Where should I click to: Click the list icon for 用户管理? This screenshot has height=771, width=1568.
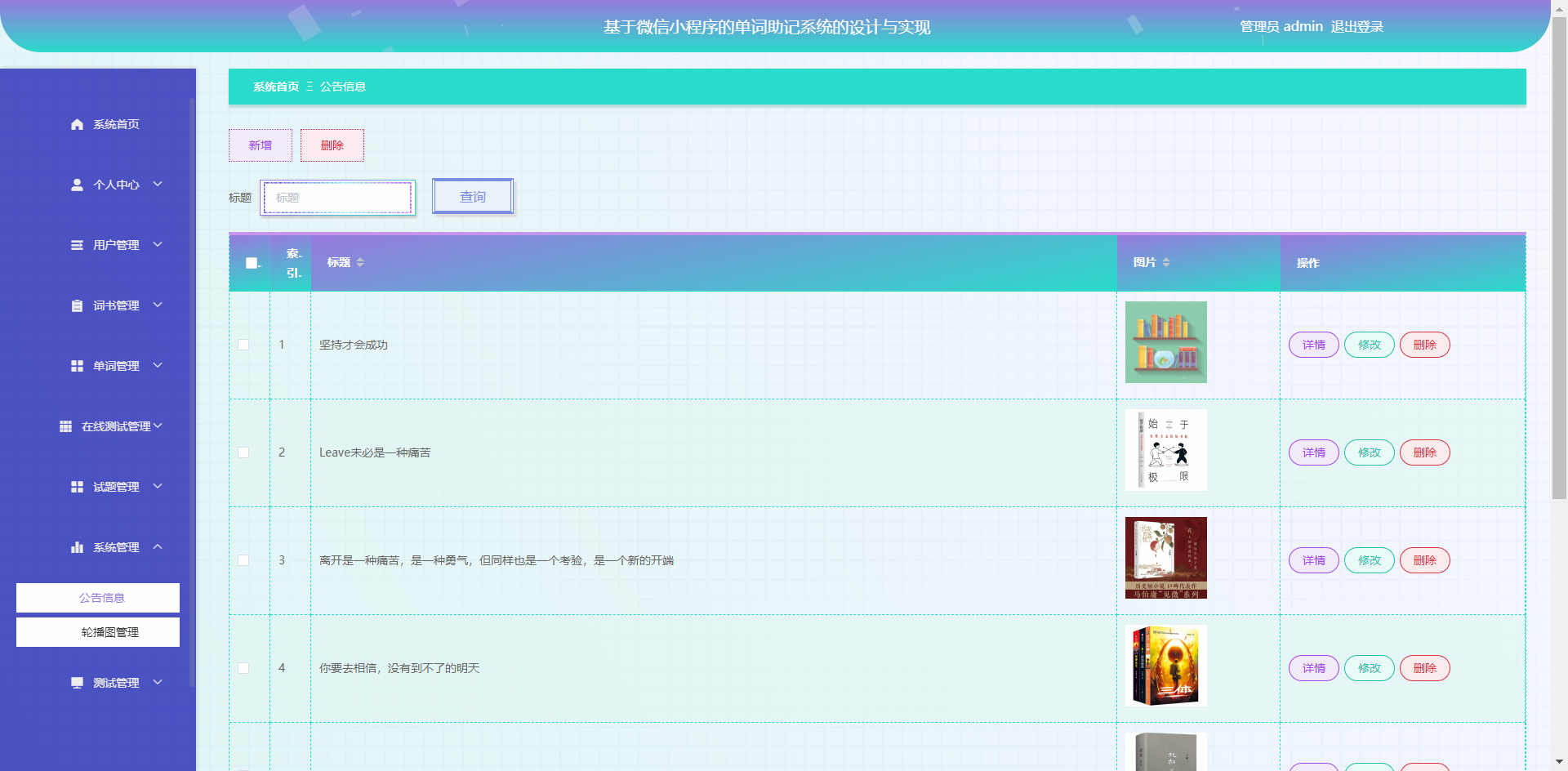pyautogui.click(x=77, y=245)
